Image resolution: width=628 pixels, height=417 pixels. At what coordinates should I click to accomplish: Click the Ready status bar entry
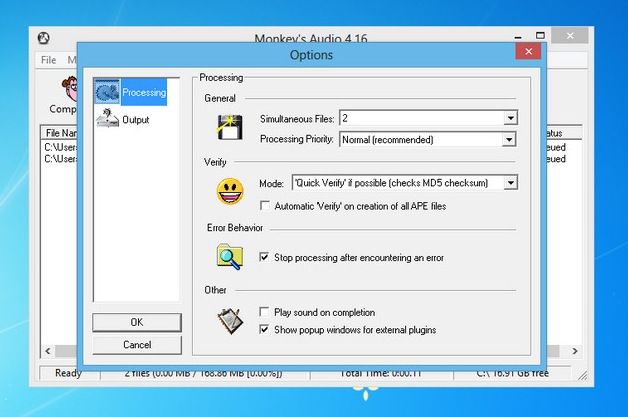tap(68, 373)
